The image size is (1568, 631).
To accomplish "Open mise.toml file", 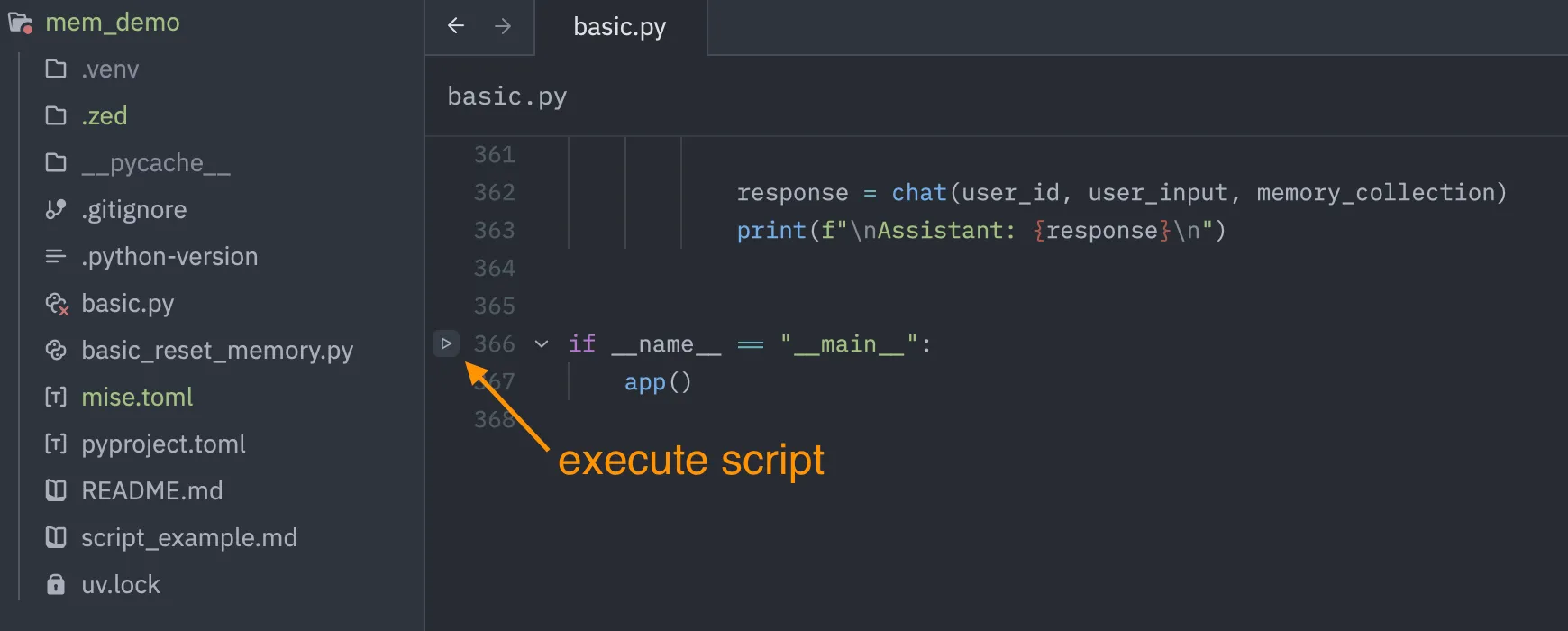I will 137,398.
